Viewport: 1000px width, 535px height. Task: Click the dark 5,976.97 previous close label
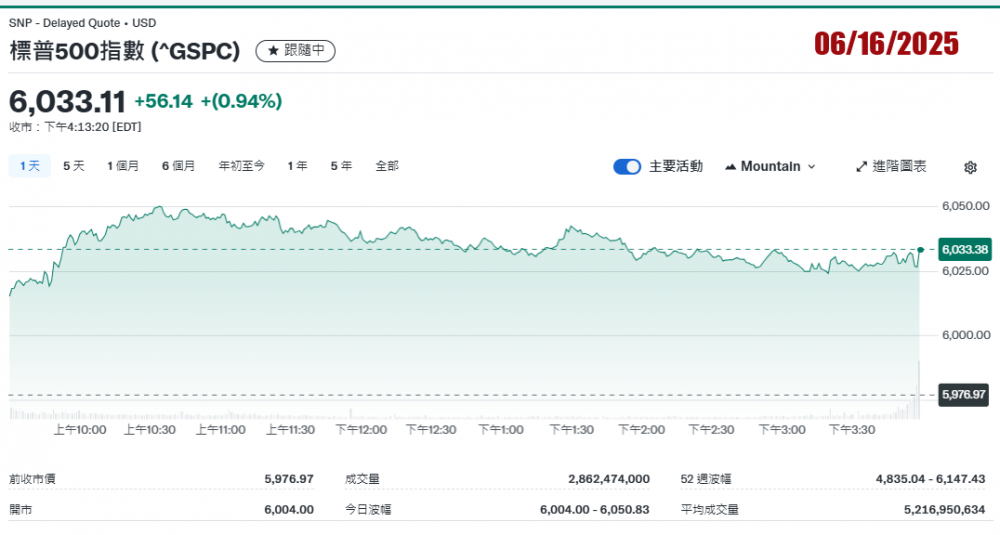pos(964,395)
